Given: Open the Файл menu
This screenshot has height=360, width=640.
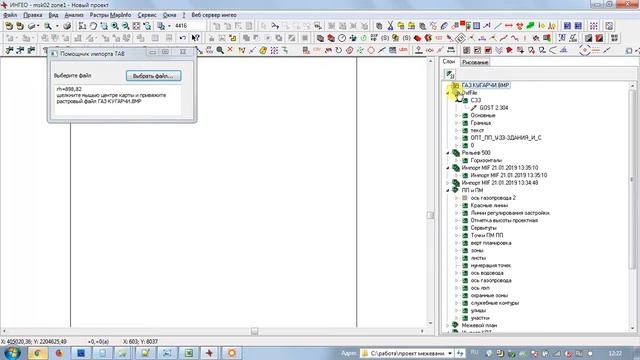Looking at the screenshot, I should (10, 15).
